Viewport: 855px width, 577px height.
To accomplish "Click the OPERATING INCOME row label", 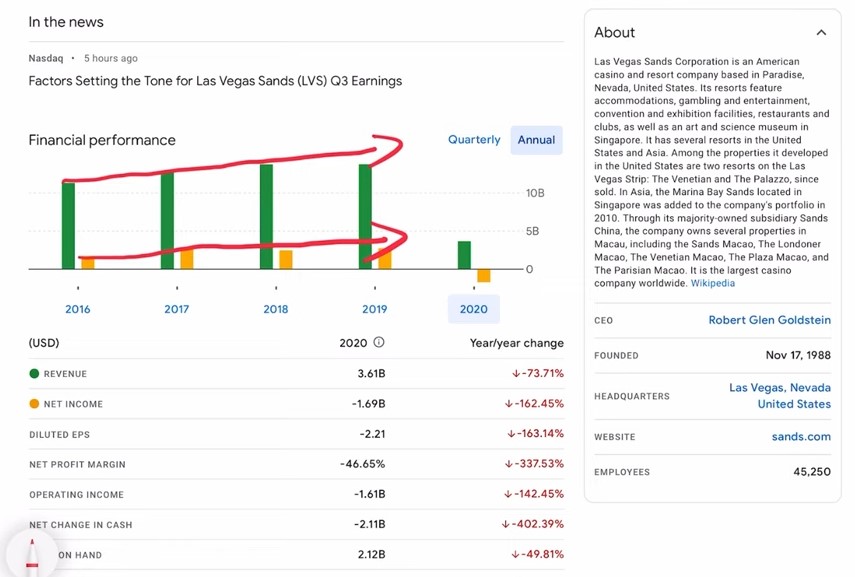I will (76, 495).
